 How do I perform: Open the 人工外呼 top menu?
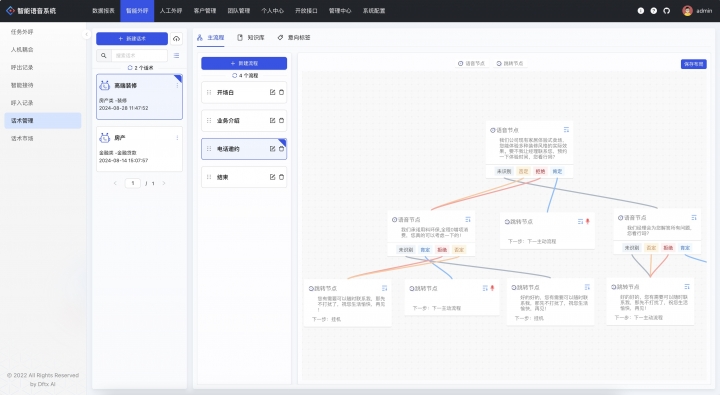click(x=171, y=11)
